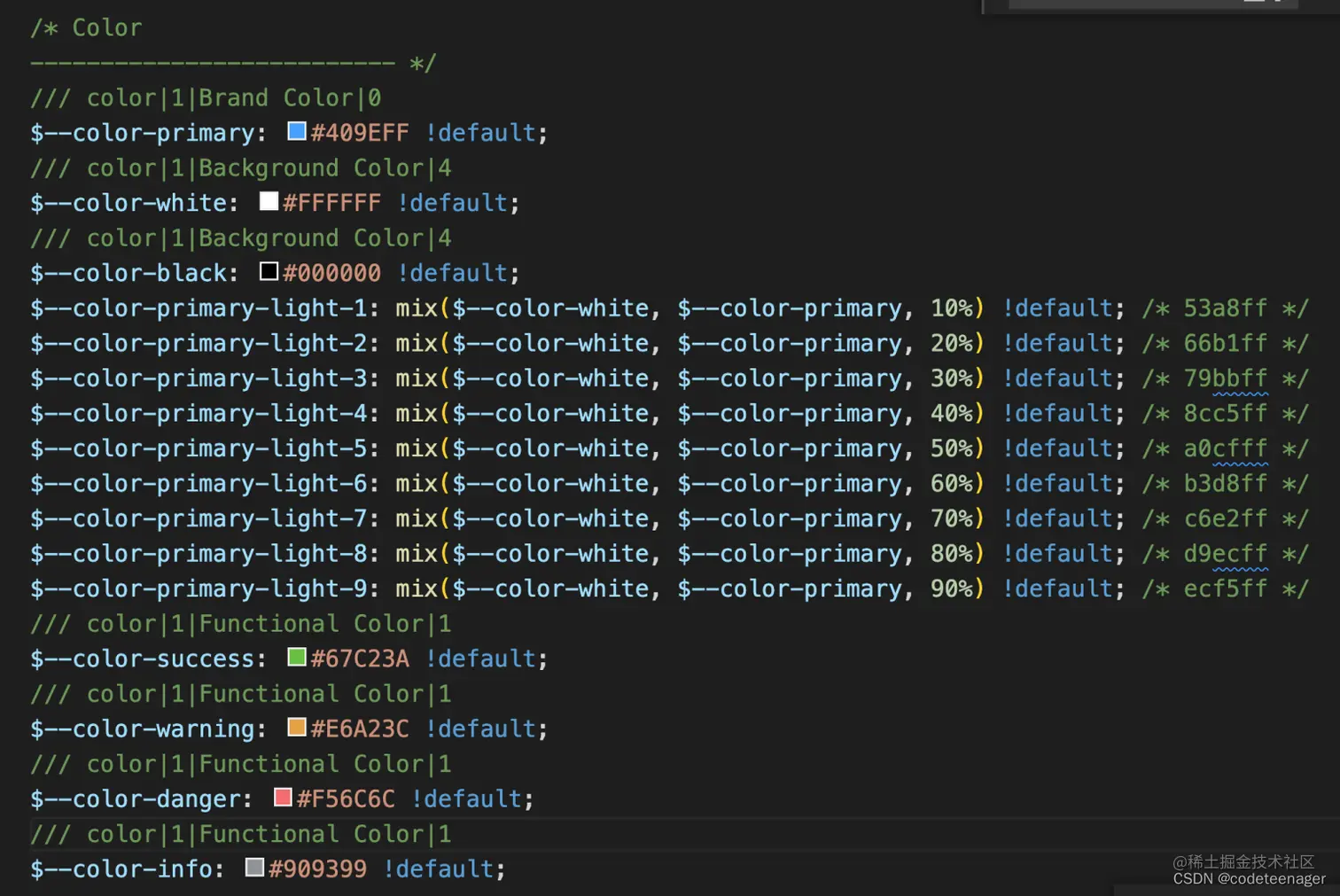Click the #E6A23C hex value
Viewport: 1340px width, 896px height.
360,728
